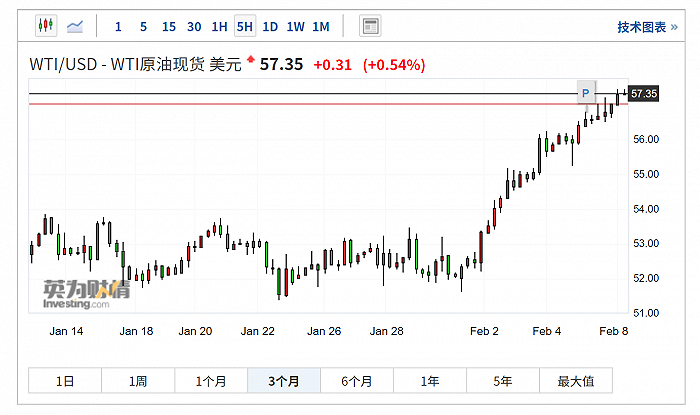This screenshot has width=700, height=415.
Task: Click the Investing.com watermark logo
Action: (87, 292)
